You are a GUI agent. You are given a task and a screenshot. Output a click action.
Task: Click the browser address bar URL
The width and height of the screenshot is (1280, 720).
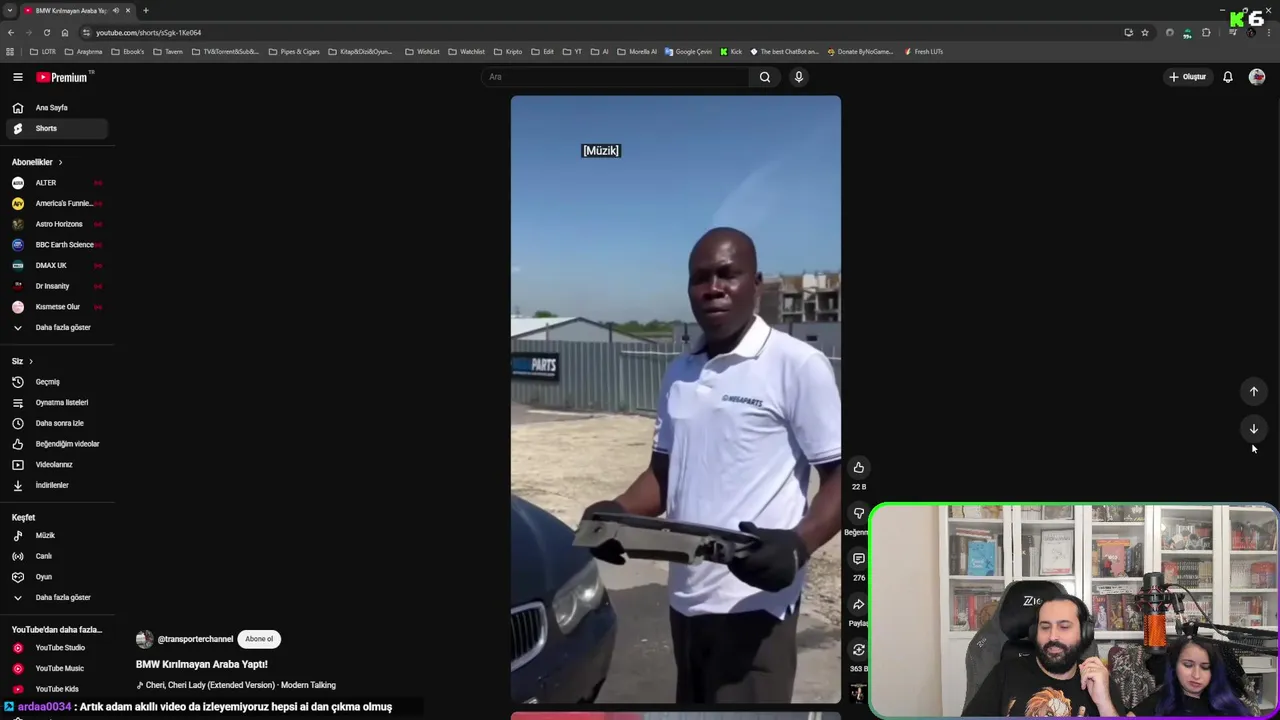coord(148,32)
